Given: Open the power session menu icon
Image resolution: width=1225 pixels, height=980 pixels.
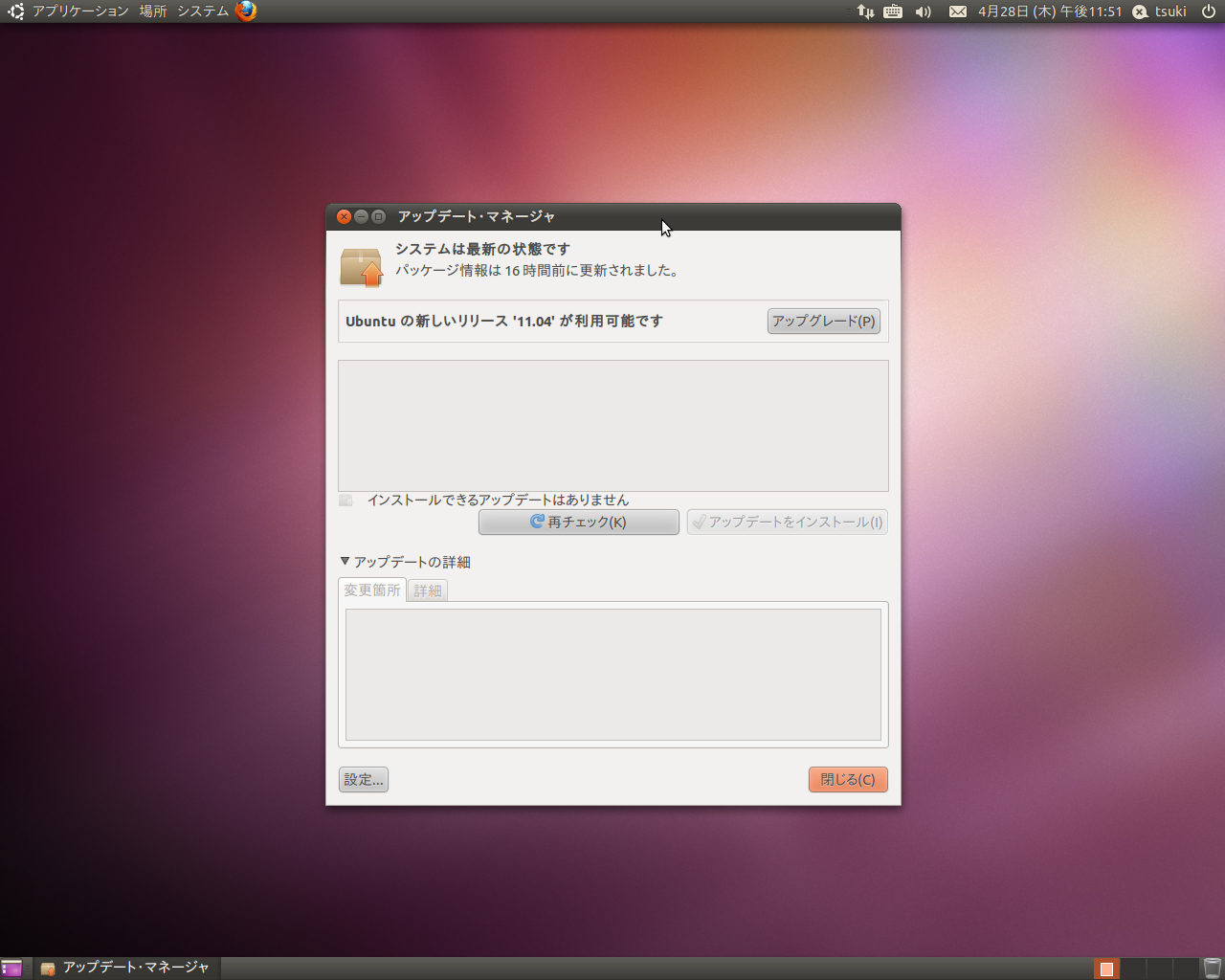Looking at the screenshot, I should tap(1209, 11).
